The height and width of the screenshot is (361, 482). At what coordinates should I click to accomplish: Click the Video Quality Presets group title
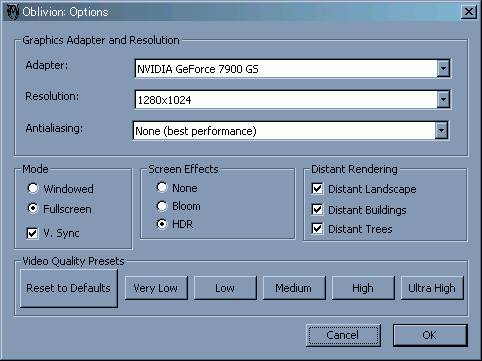tap(73, 261)
